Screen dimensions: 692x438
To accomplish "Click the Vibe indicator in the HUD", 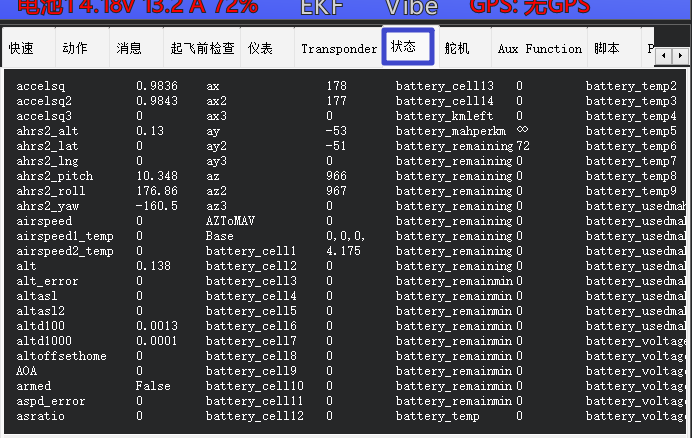I will (411, 7).
